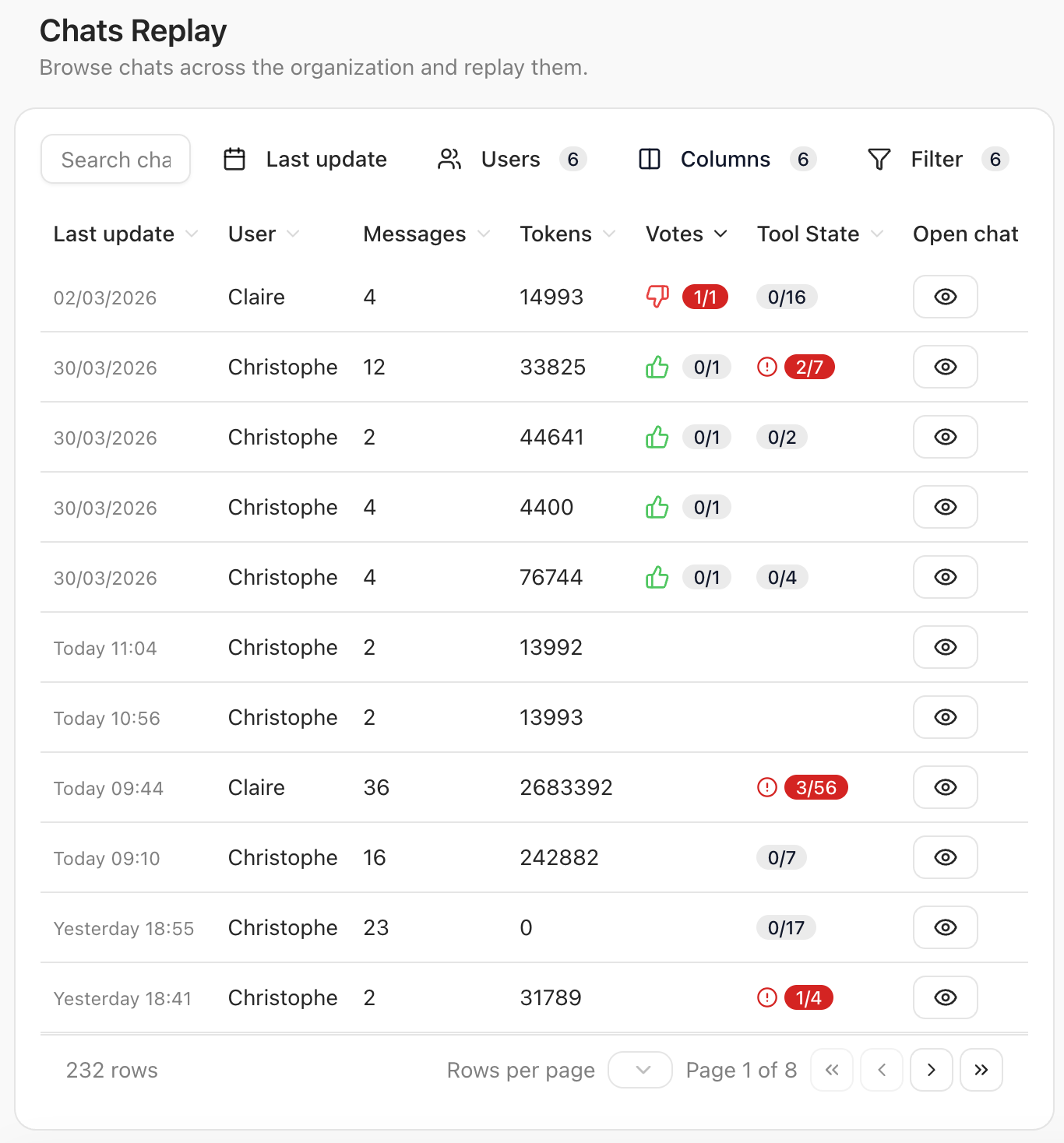
Task: Click the red error icon beside 3/56
Action: [767, 787]
